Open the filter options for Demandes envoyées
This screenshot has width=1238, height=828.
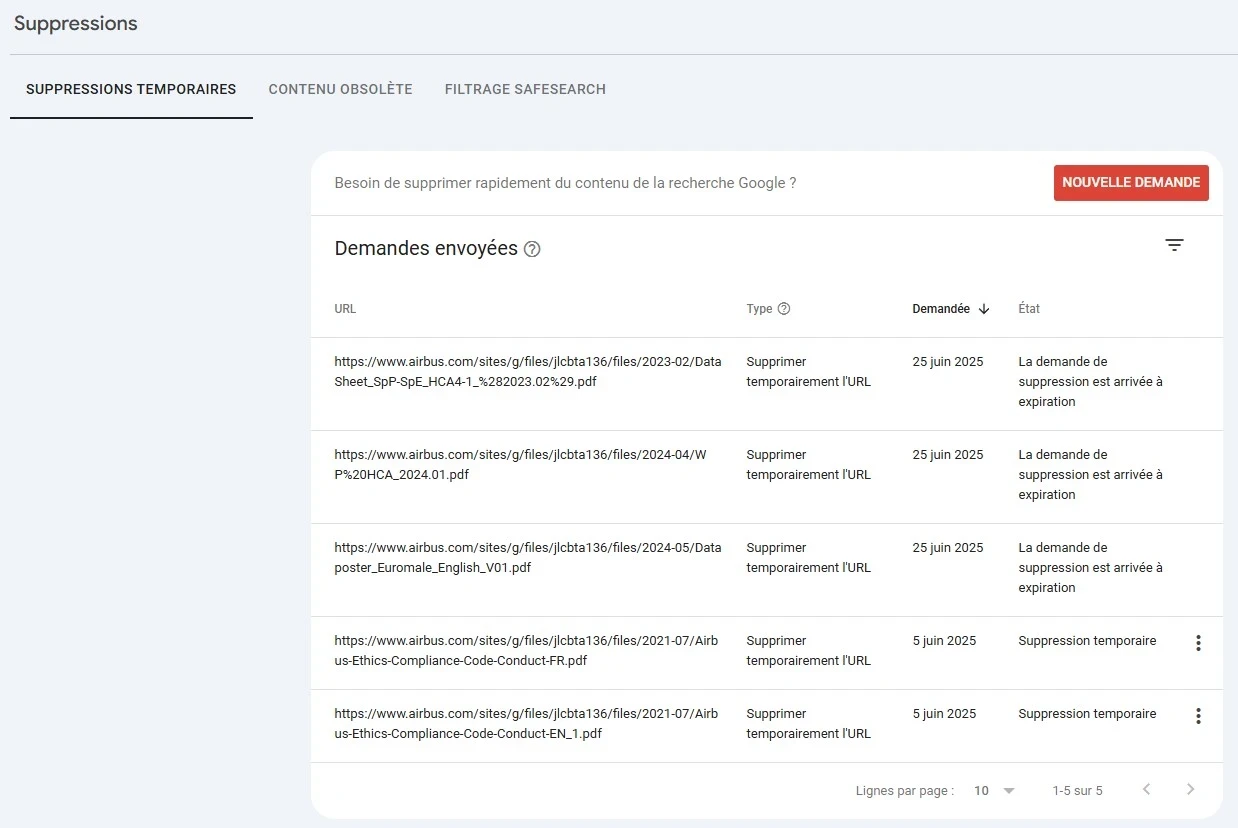(x=1174, y=245)
